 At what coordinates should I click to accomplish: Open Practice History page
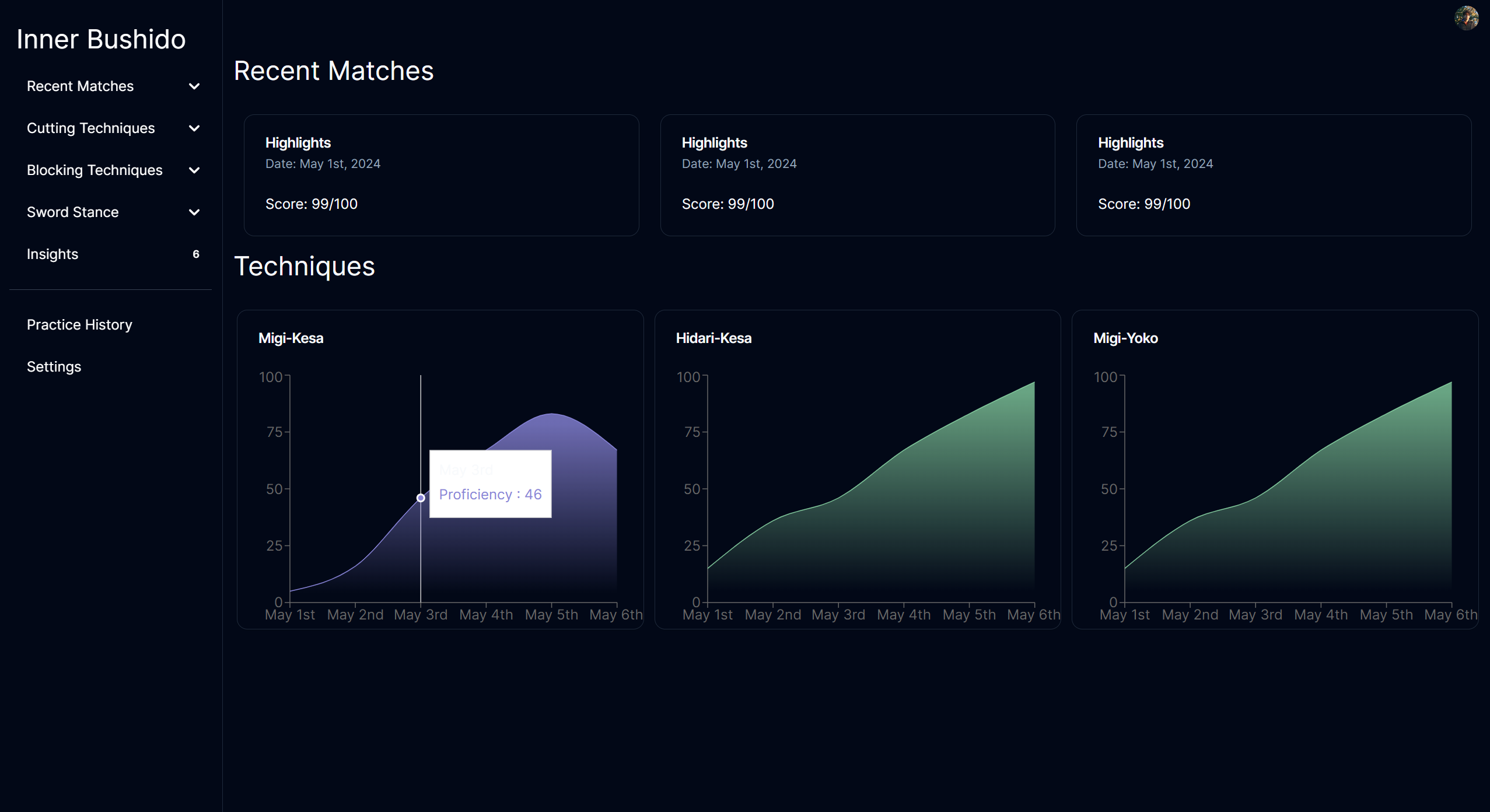click(x=79, y=325)
